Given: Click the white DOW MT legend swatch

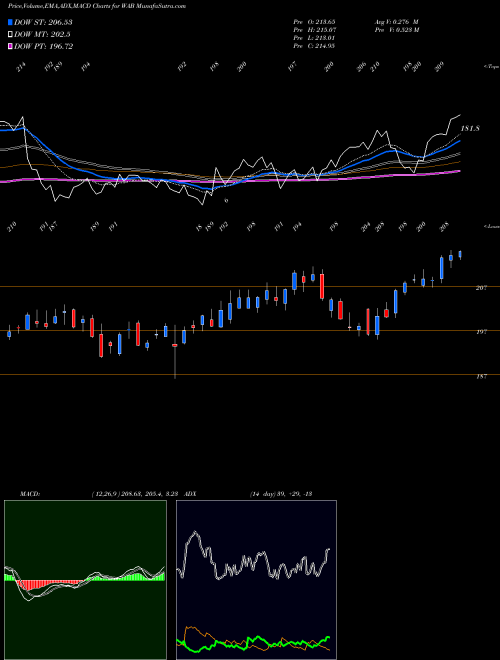Looking at the screenshot, I should [x=10, y=35].
